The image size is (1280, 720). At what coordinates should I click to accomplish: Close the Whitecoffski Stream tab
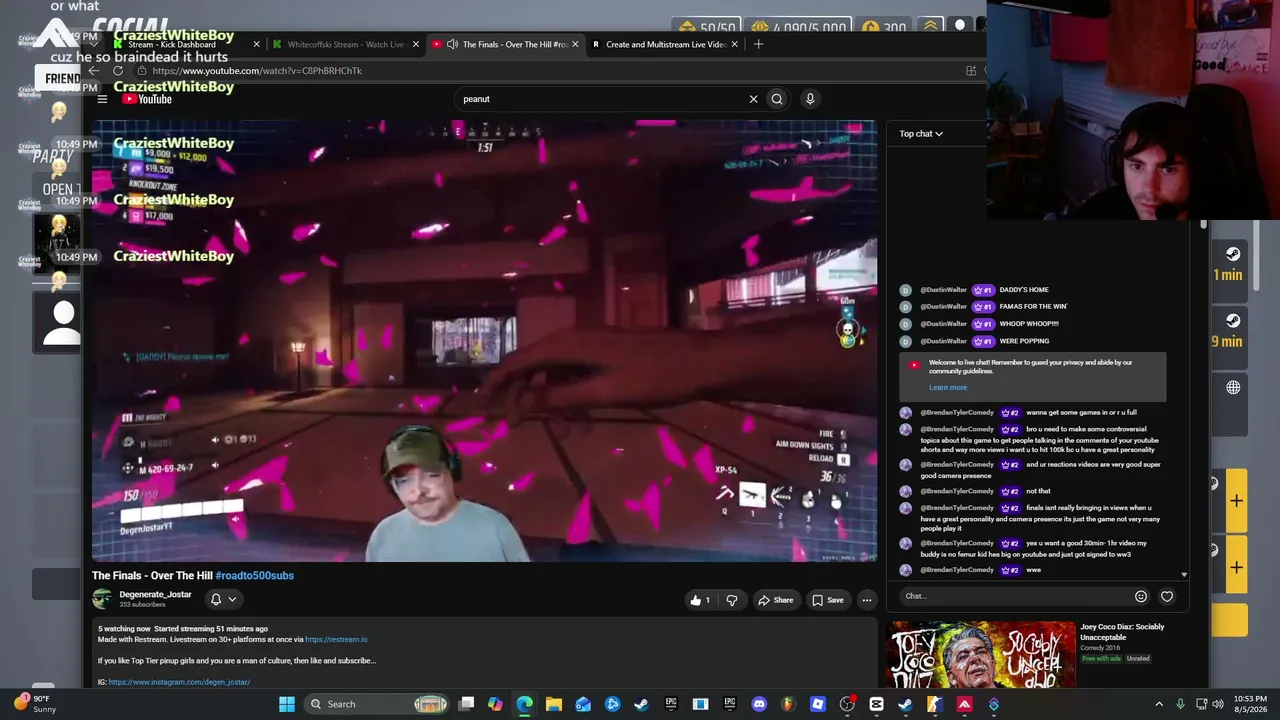tap(415, 44)
